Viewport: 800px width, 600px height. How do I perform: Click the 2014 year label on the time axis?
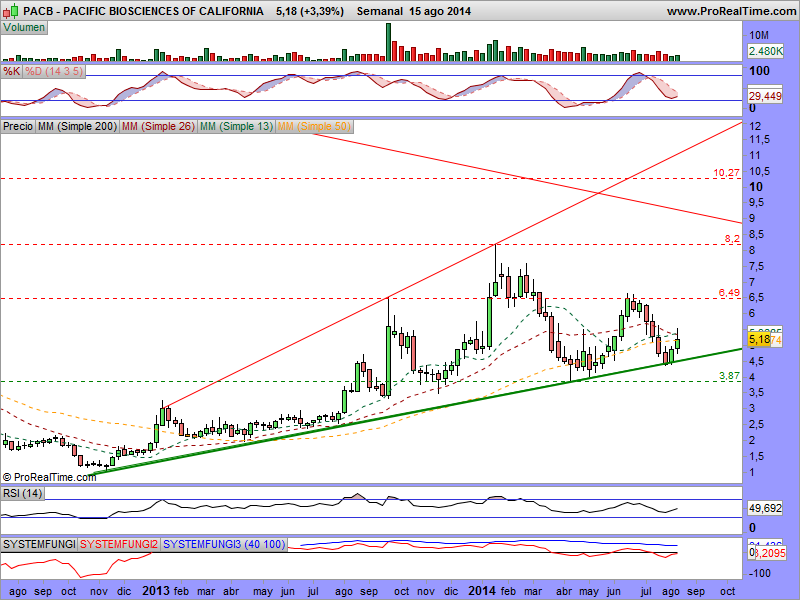coord(482,591)
